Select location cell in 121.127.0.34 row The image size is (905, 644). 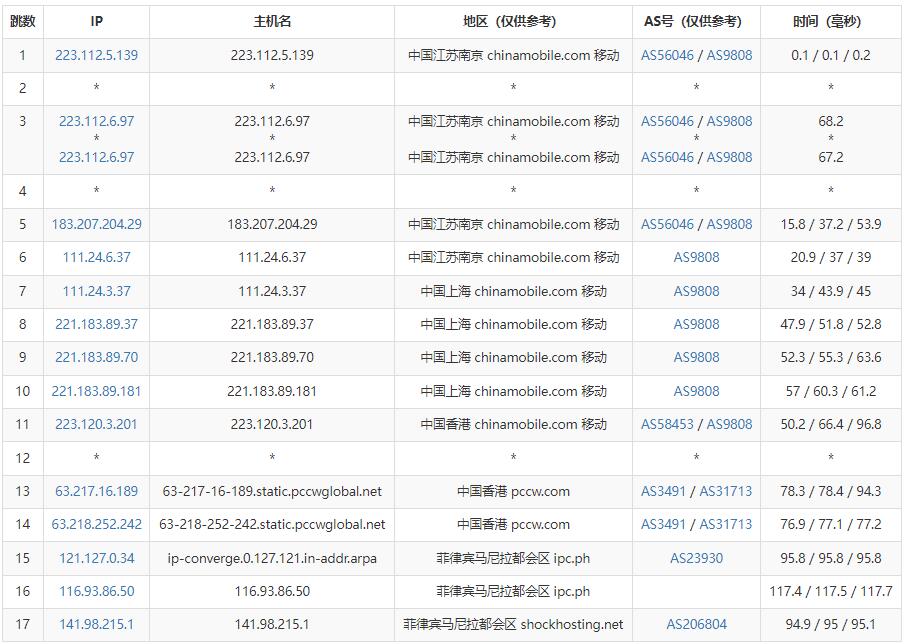tap(513, 558)
